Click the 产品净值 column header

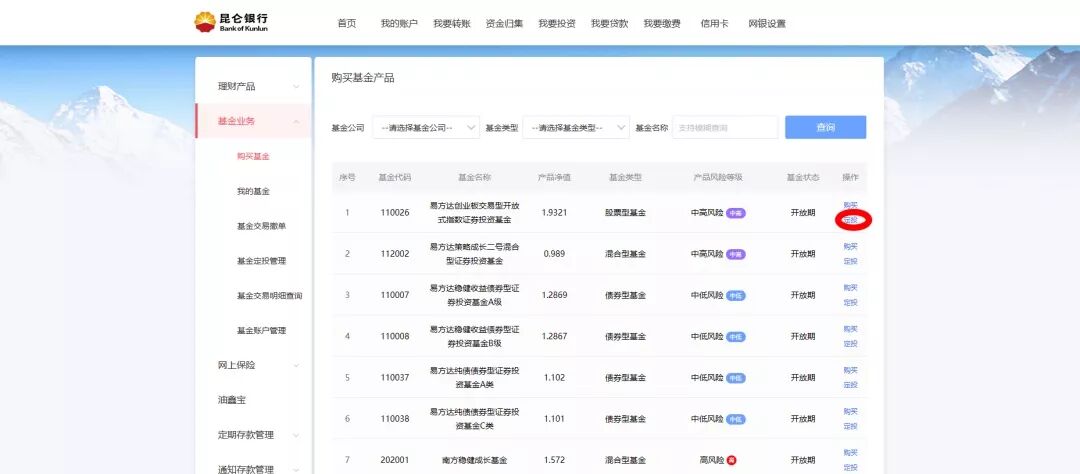click(554, 178)
